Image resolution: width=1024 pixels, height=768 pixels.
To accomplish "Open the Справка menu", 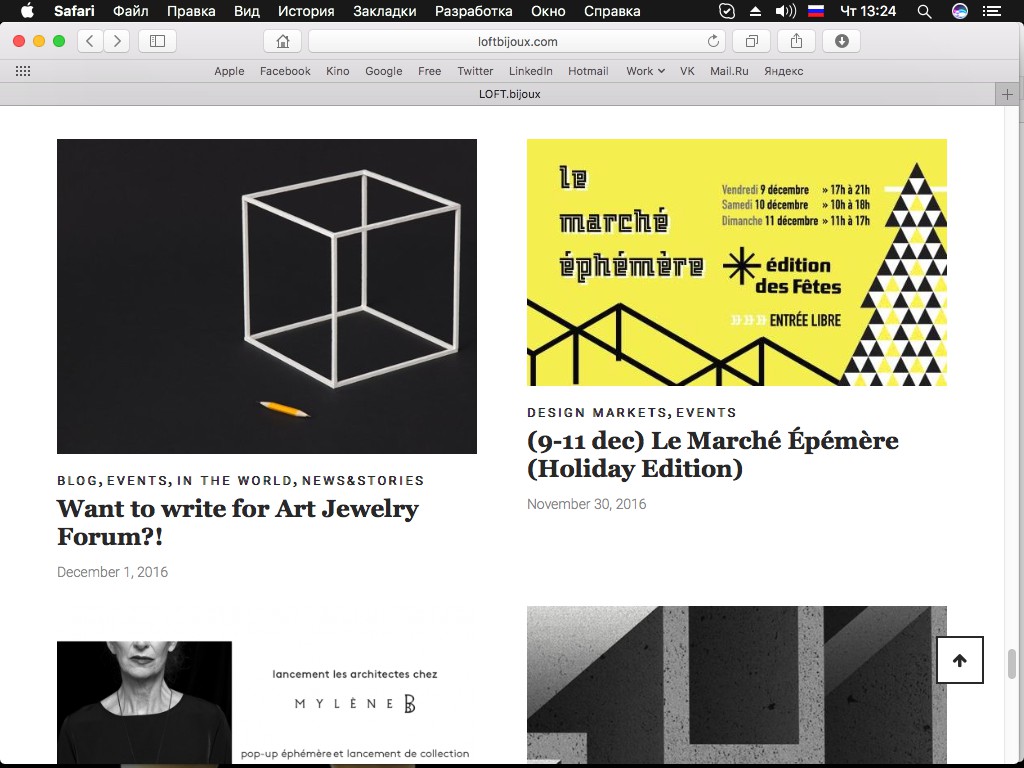I will (612, 11).
